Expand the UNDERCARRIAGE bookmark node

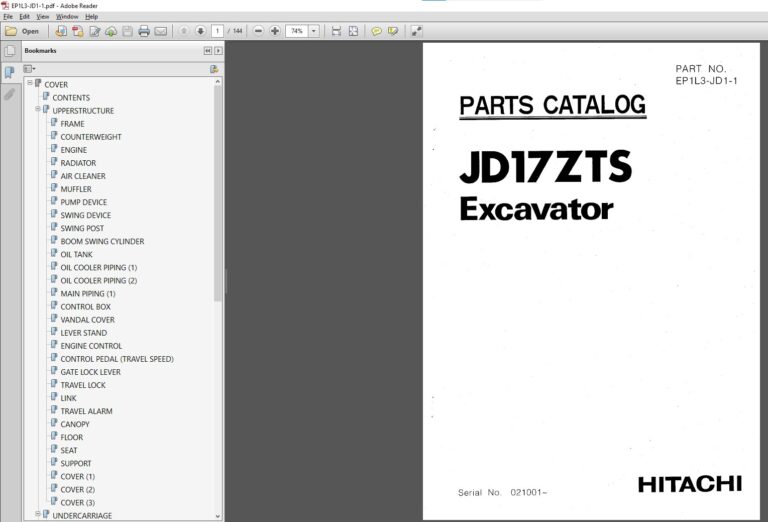[38, 514]
